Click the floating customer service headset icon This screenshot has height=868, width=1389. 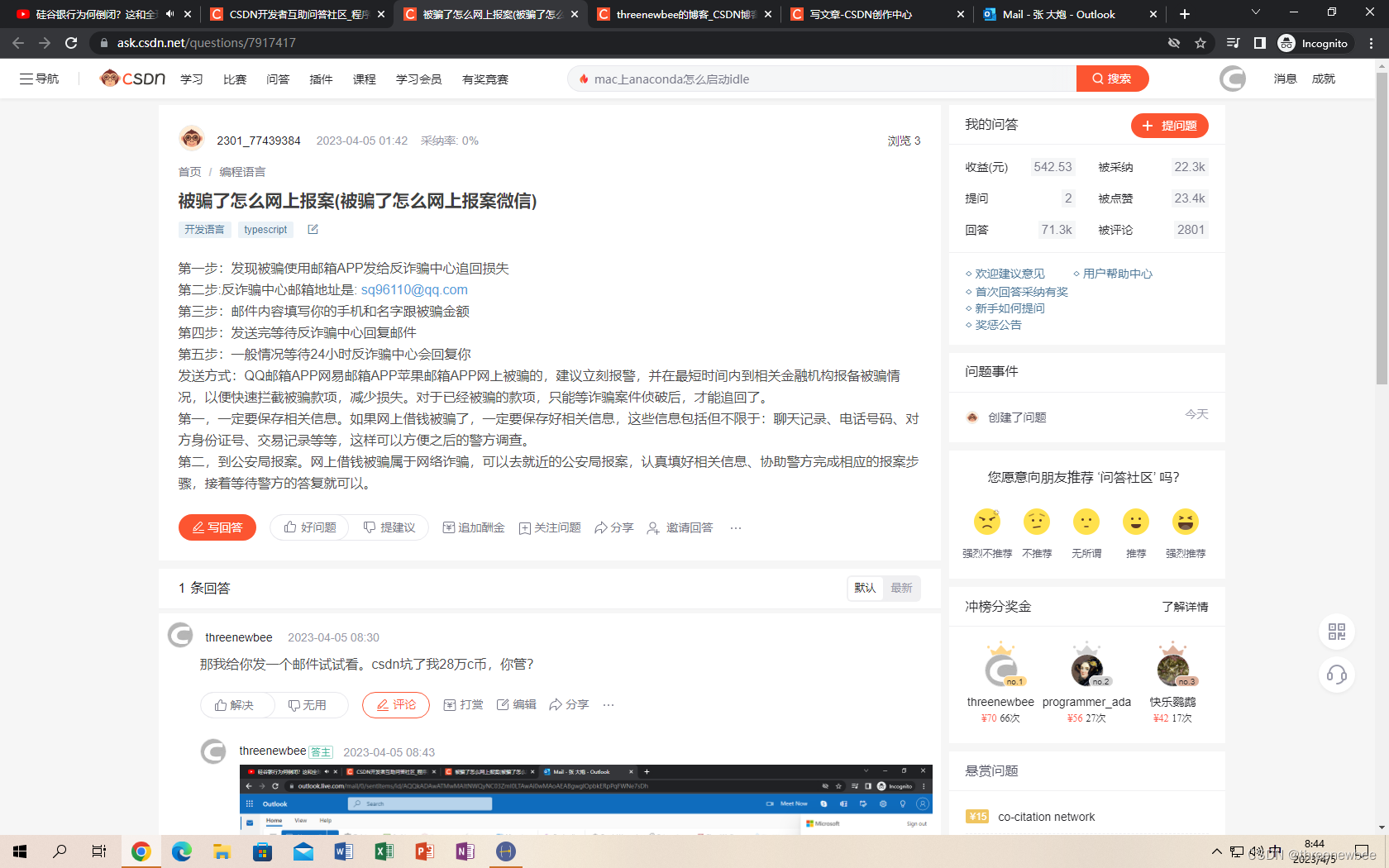click(x=1337, y=675)
